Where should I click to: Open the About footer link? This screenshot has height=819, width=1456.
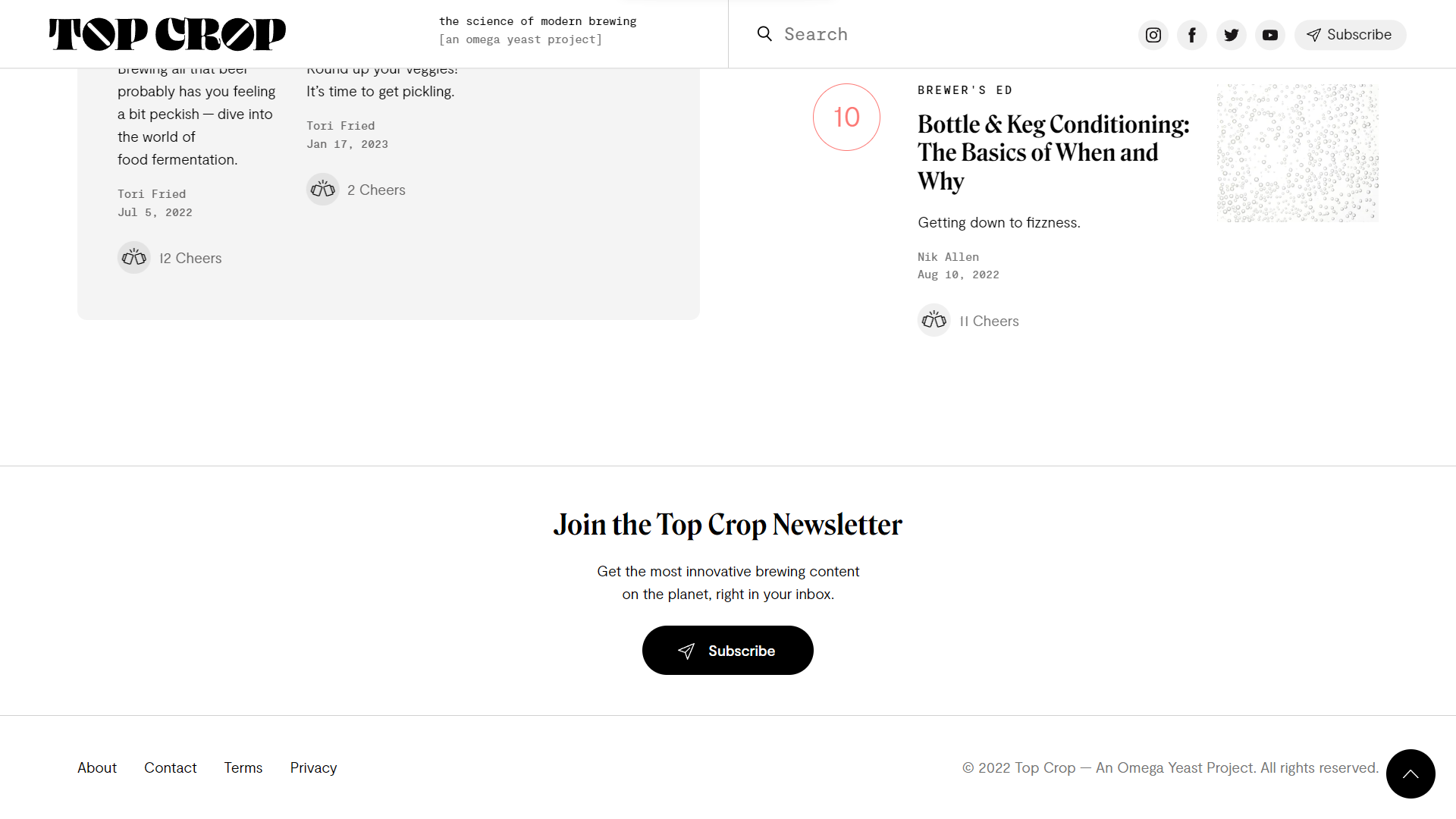(x=97, y=767)
